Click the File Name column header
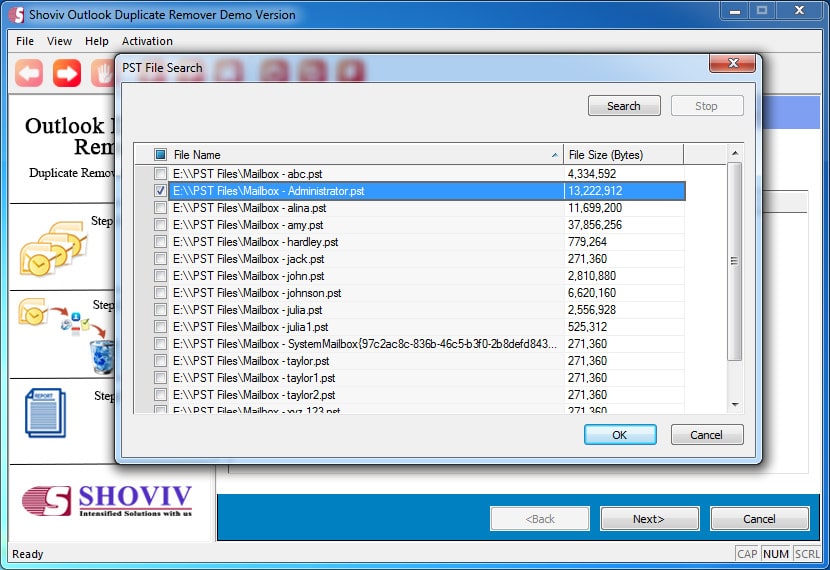This screenshot has width=830, height=570. tap(349, 155)
